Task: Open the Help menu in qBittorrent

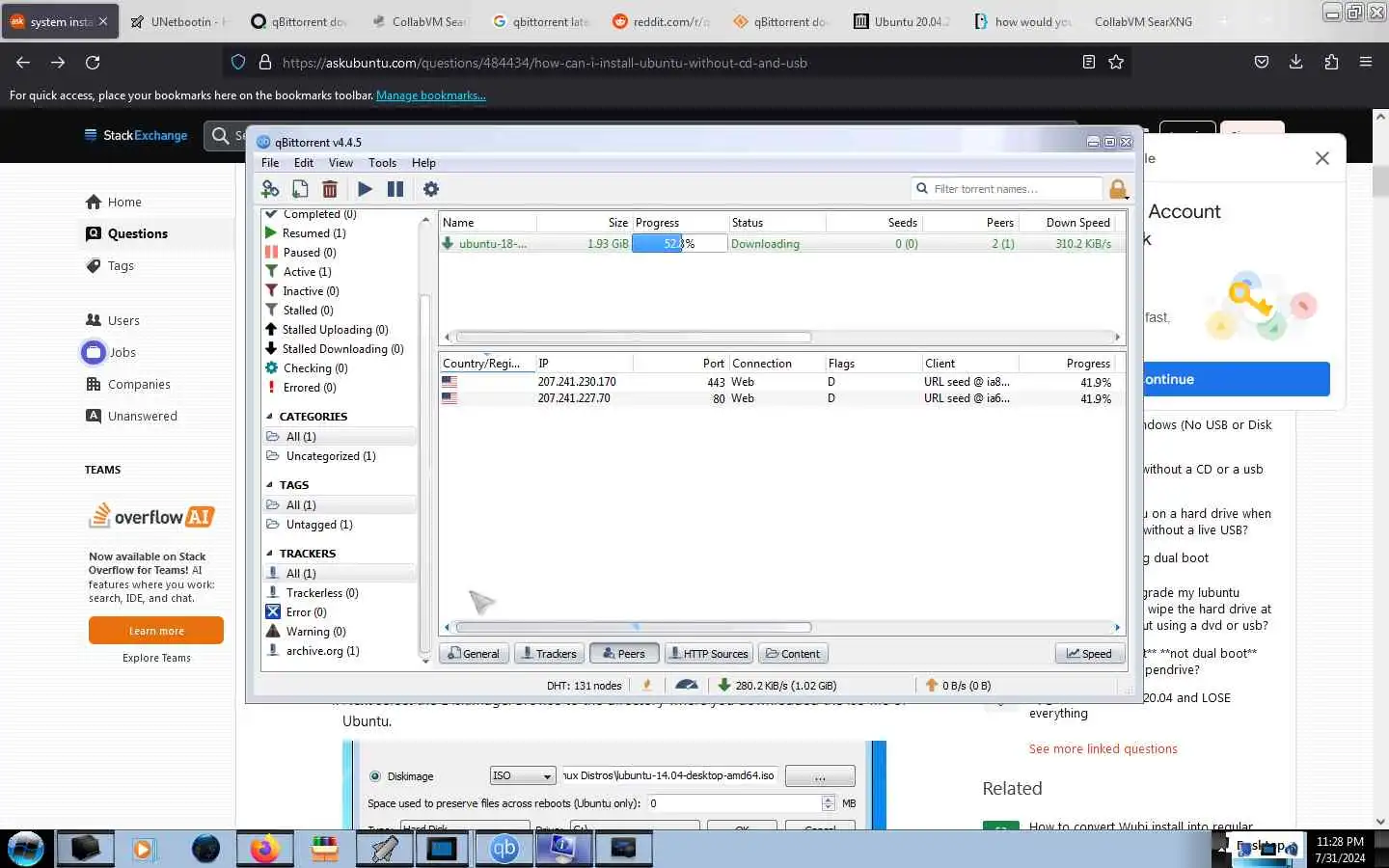Action: [x=423, y=163]
